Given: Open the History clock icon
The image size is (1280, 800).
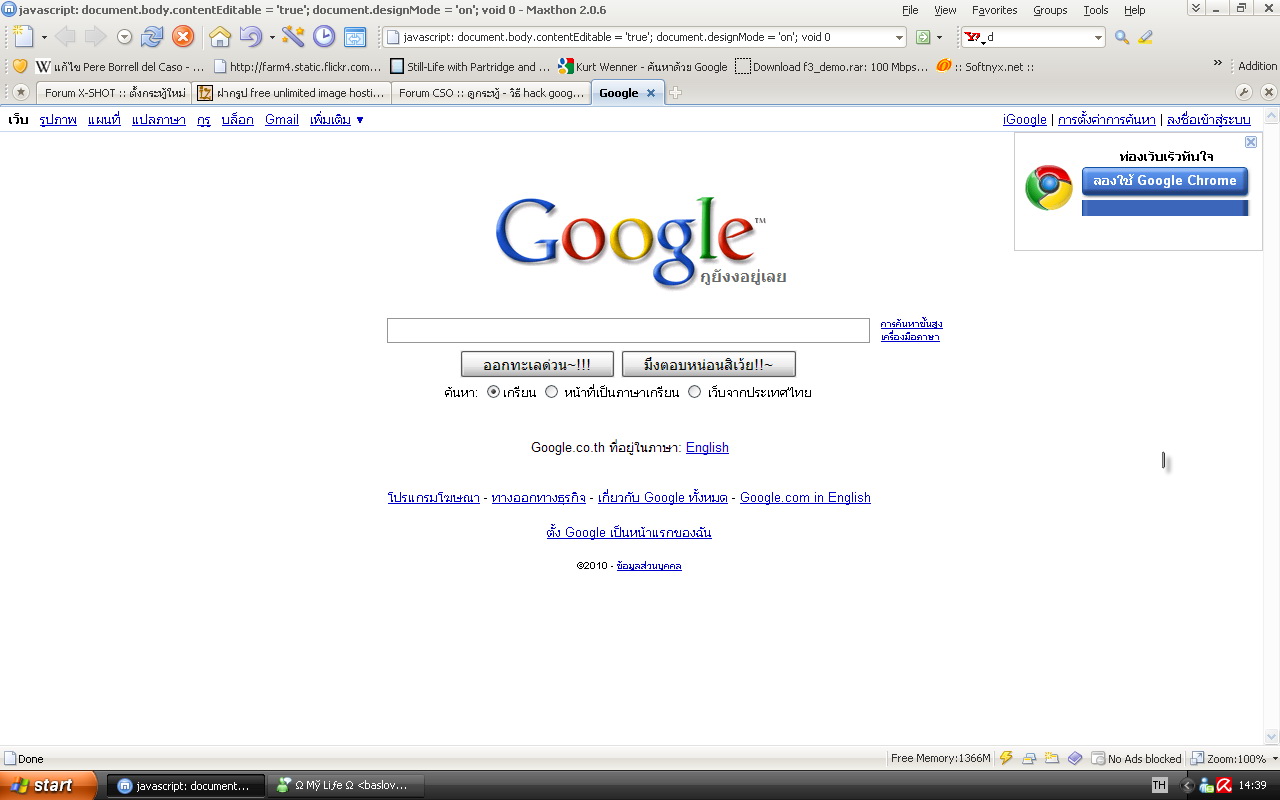Looking at the screenshot, I should tap(324, 37).
